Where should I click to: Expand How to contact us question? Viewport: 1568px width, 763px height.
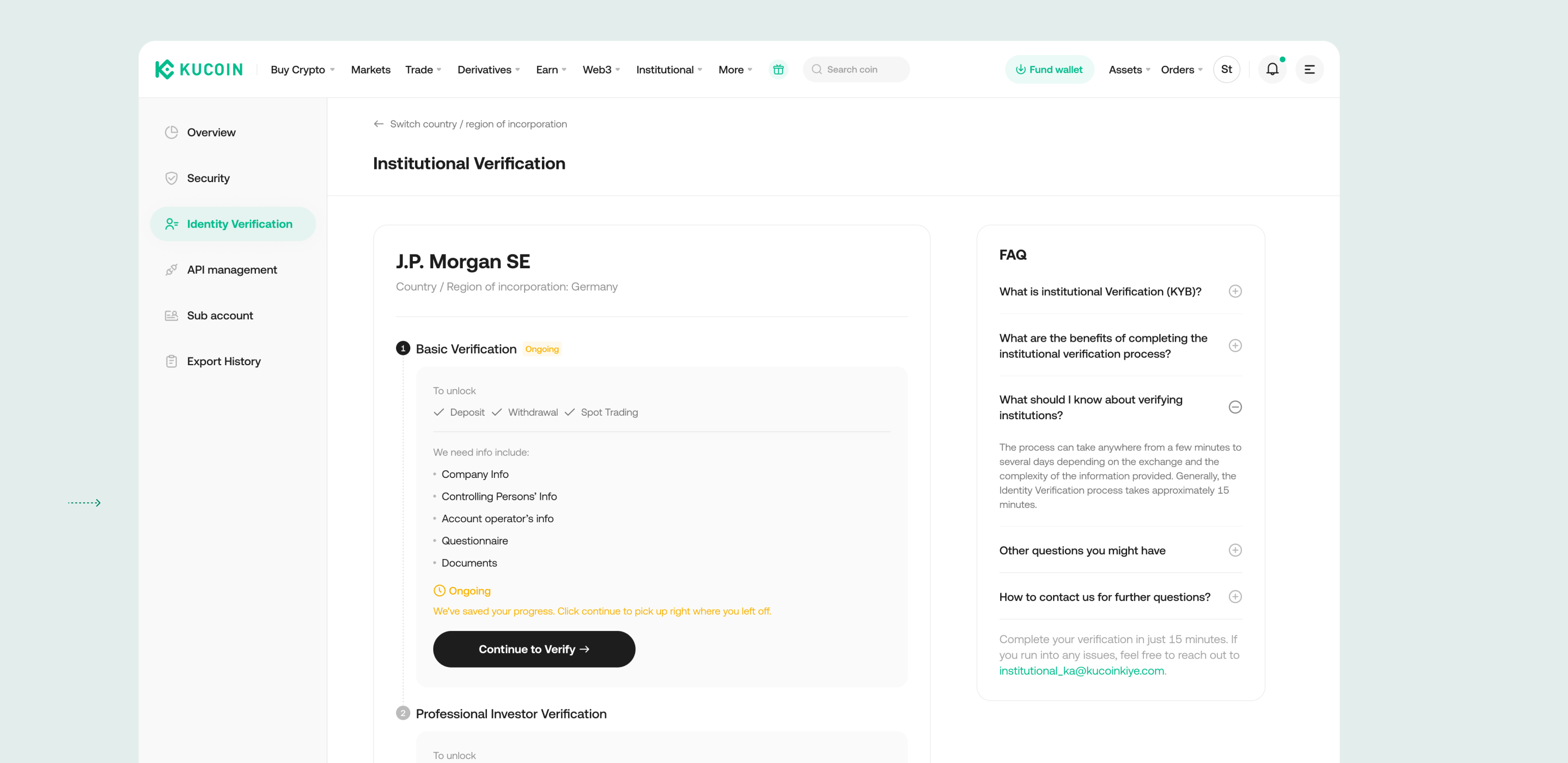pos(1235,596)
